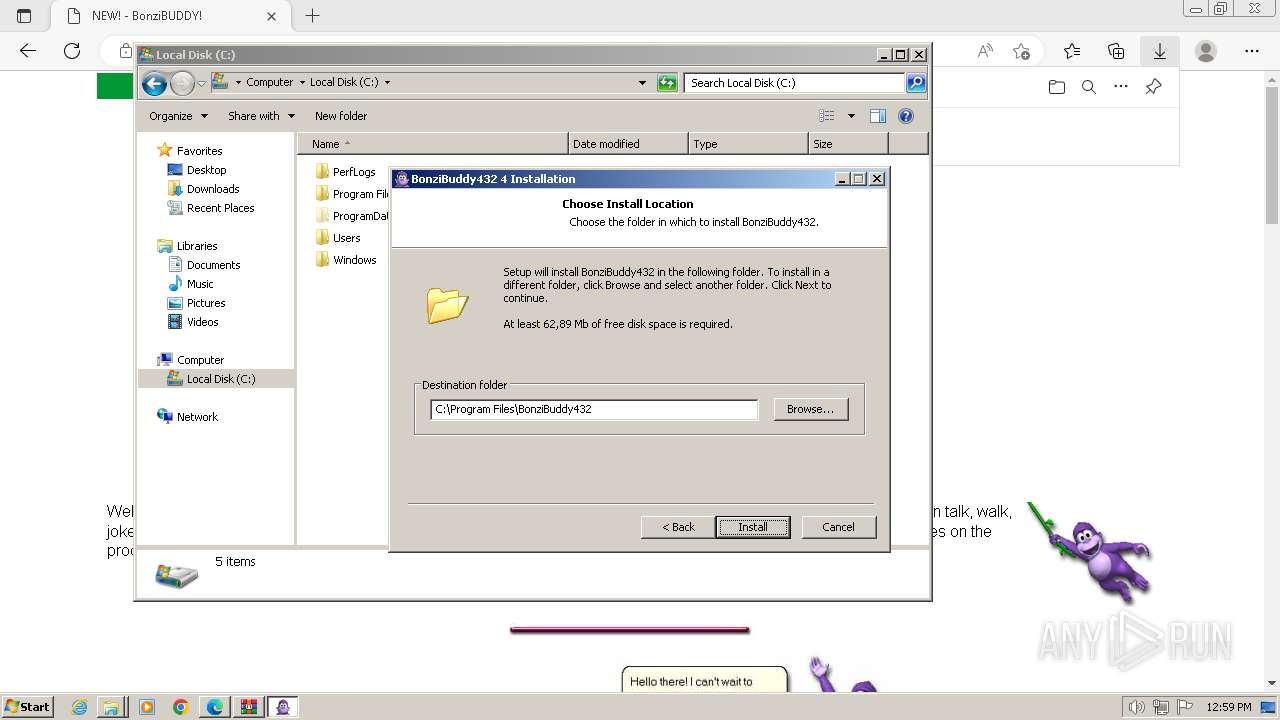Click the Windows Start button
The width and height of the screenshot is (1280, 720).
point(27,706)
